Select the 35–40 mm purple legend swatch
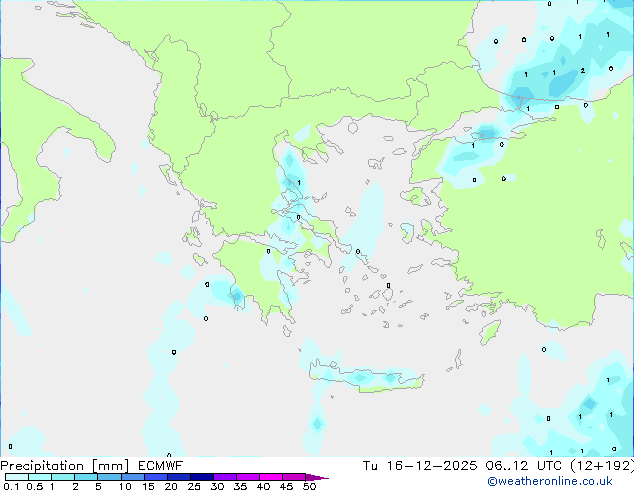This screenshot has height=490, width=634. click(x=247, y=477)
